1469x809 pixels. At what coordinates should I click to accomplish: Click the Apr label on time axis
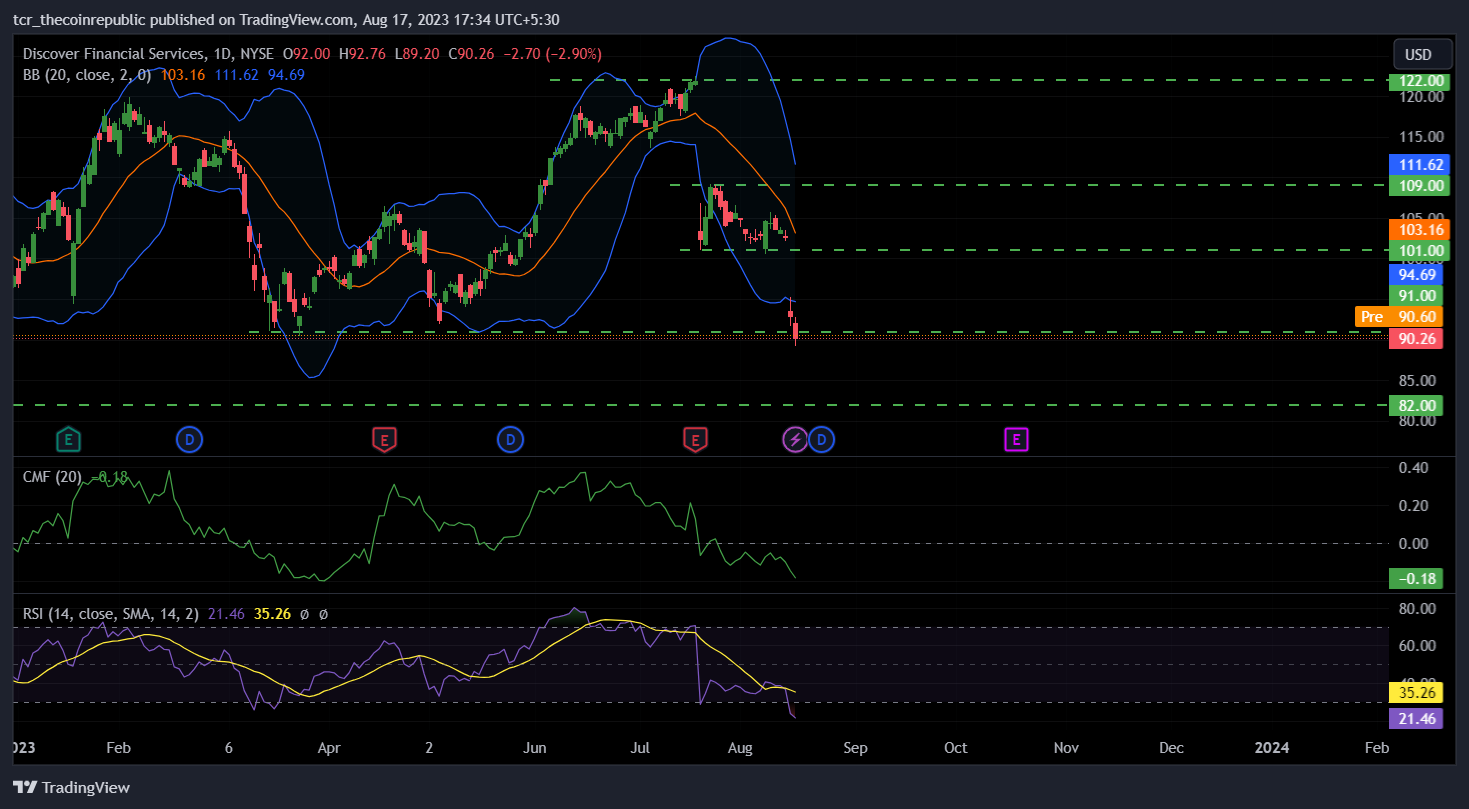coord(328,747)
